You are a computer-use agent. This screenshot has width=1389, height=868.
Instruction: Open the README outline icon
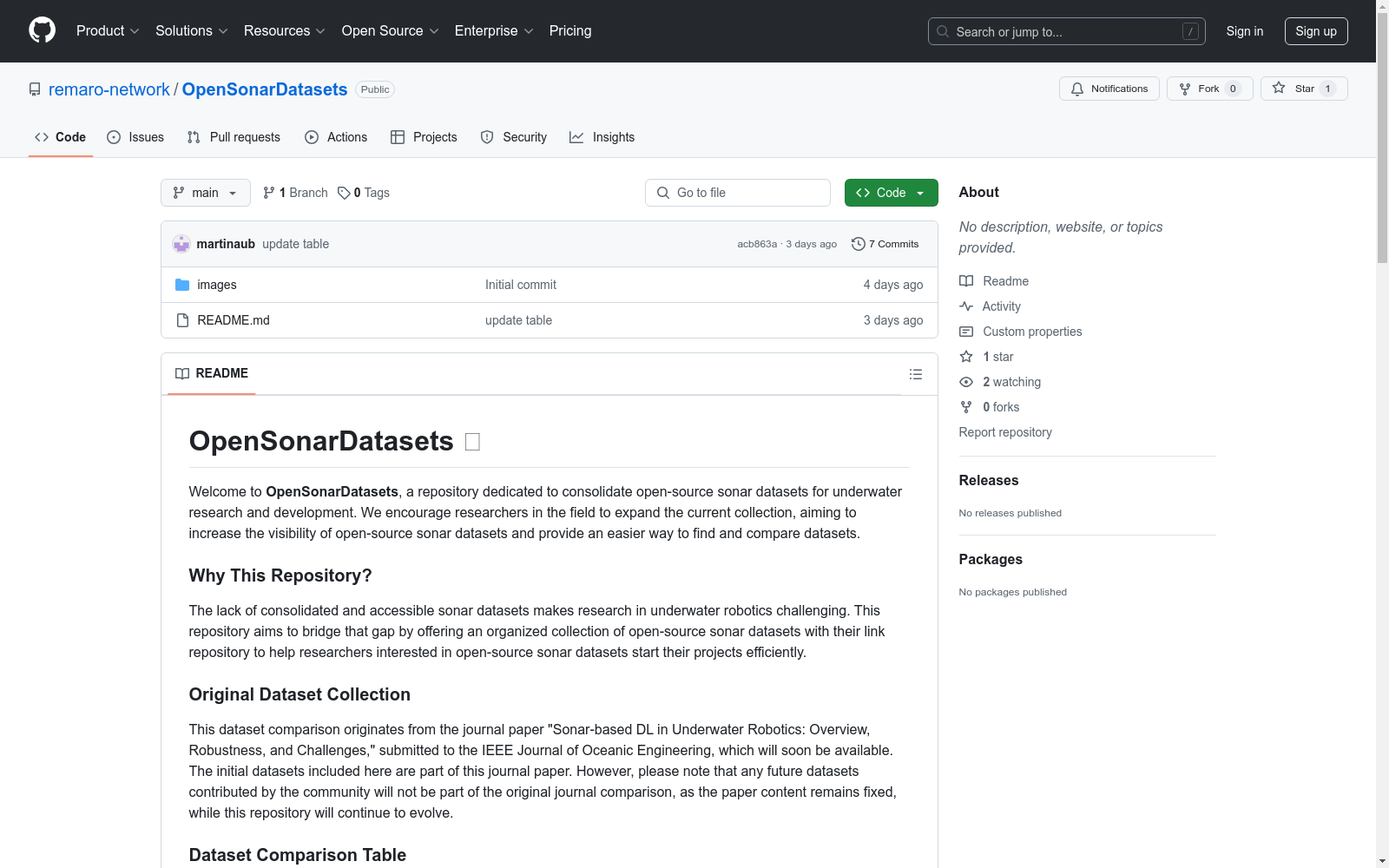click(916, 374)
